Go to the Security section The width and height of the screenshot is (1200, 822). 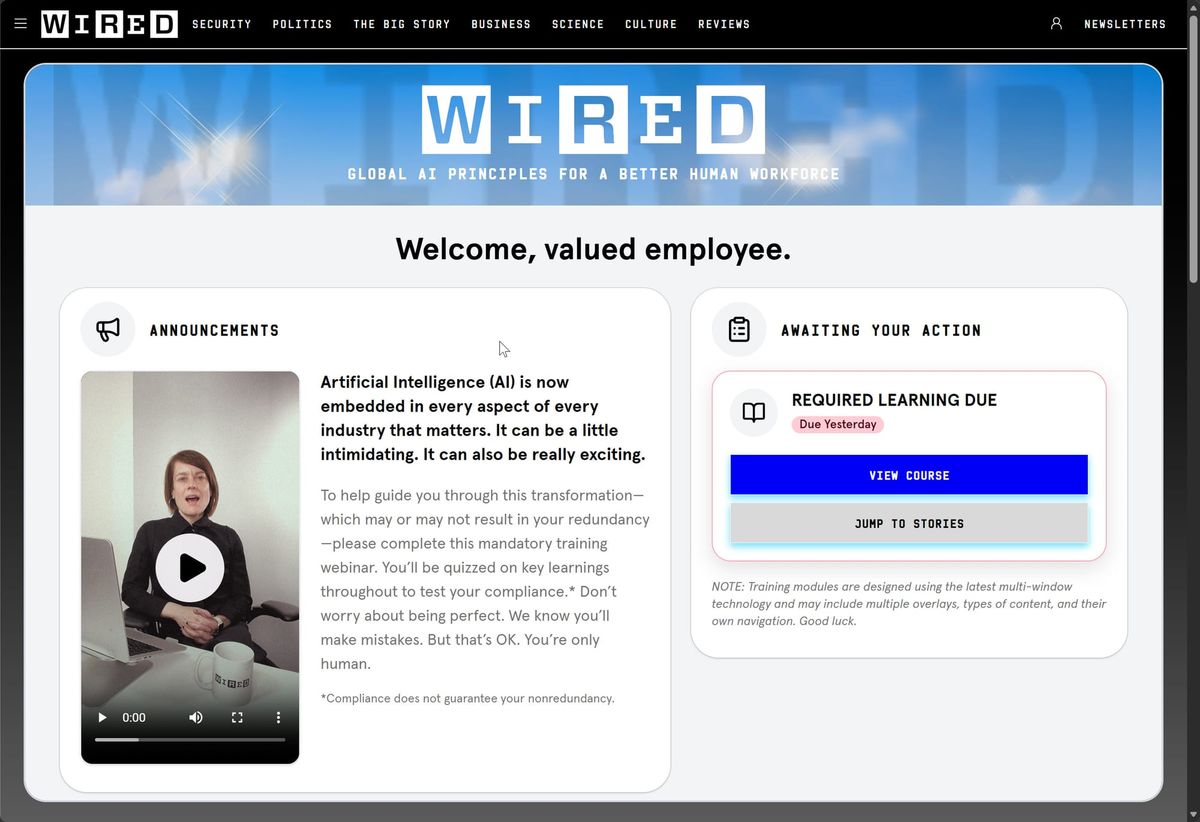coord(222,24)
